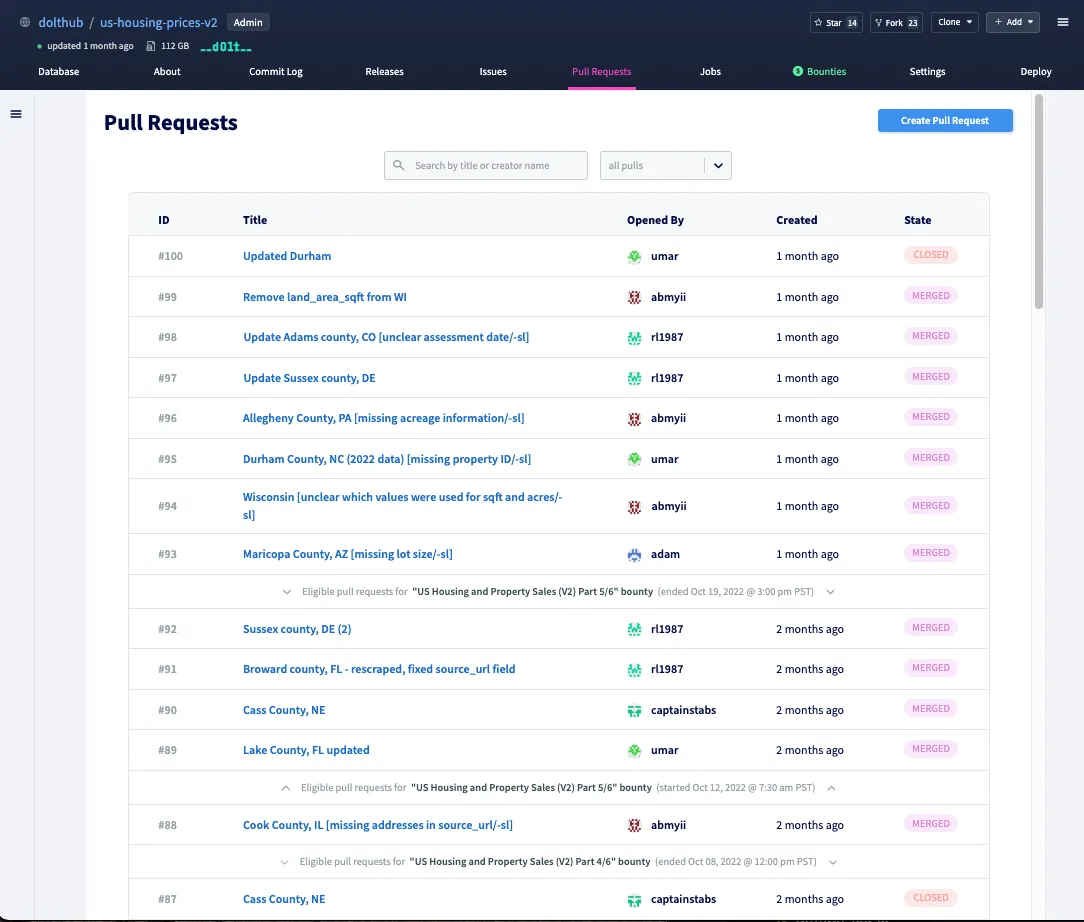1084x922 pixels.
Task: Open the Settings tab
Action: pos(927,71)
